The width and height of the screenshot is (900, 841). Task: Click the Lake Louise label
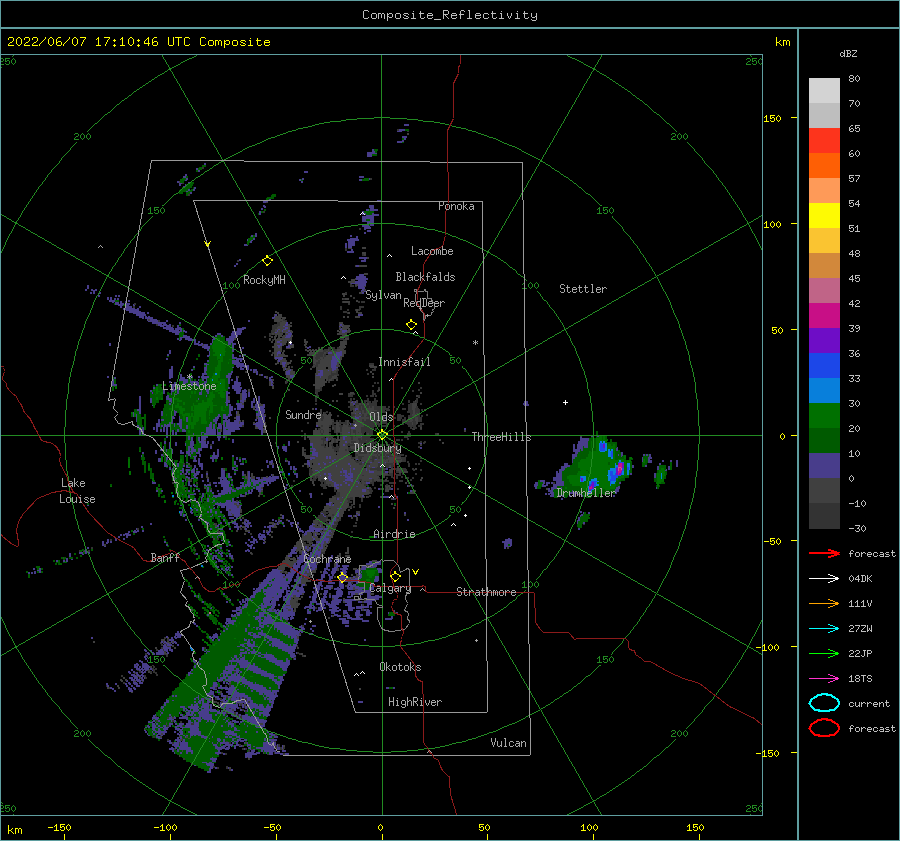click(x=78, y=491)
